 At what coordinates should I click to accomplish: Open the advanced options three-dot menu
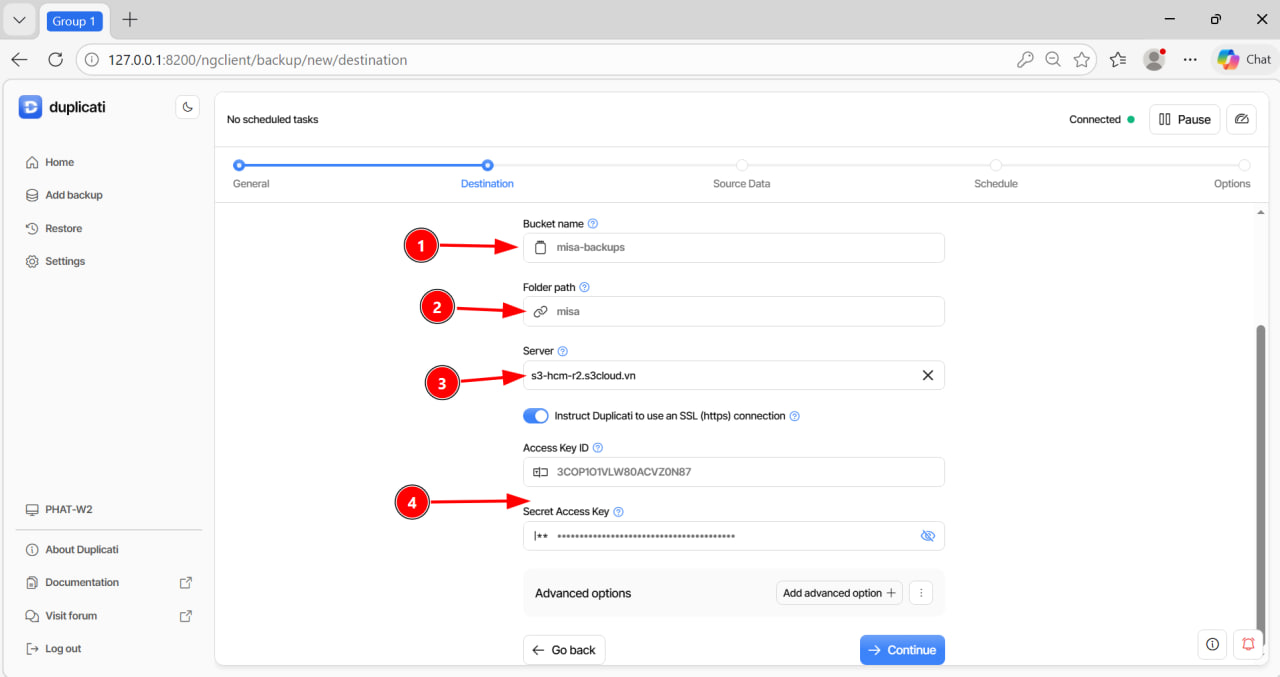[x=921, y=593]
